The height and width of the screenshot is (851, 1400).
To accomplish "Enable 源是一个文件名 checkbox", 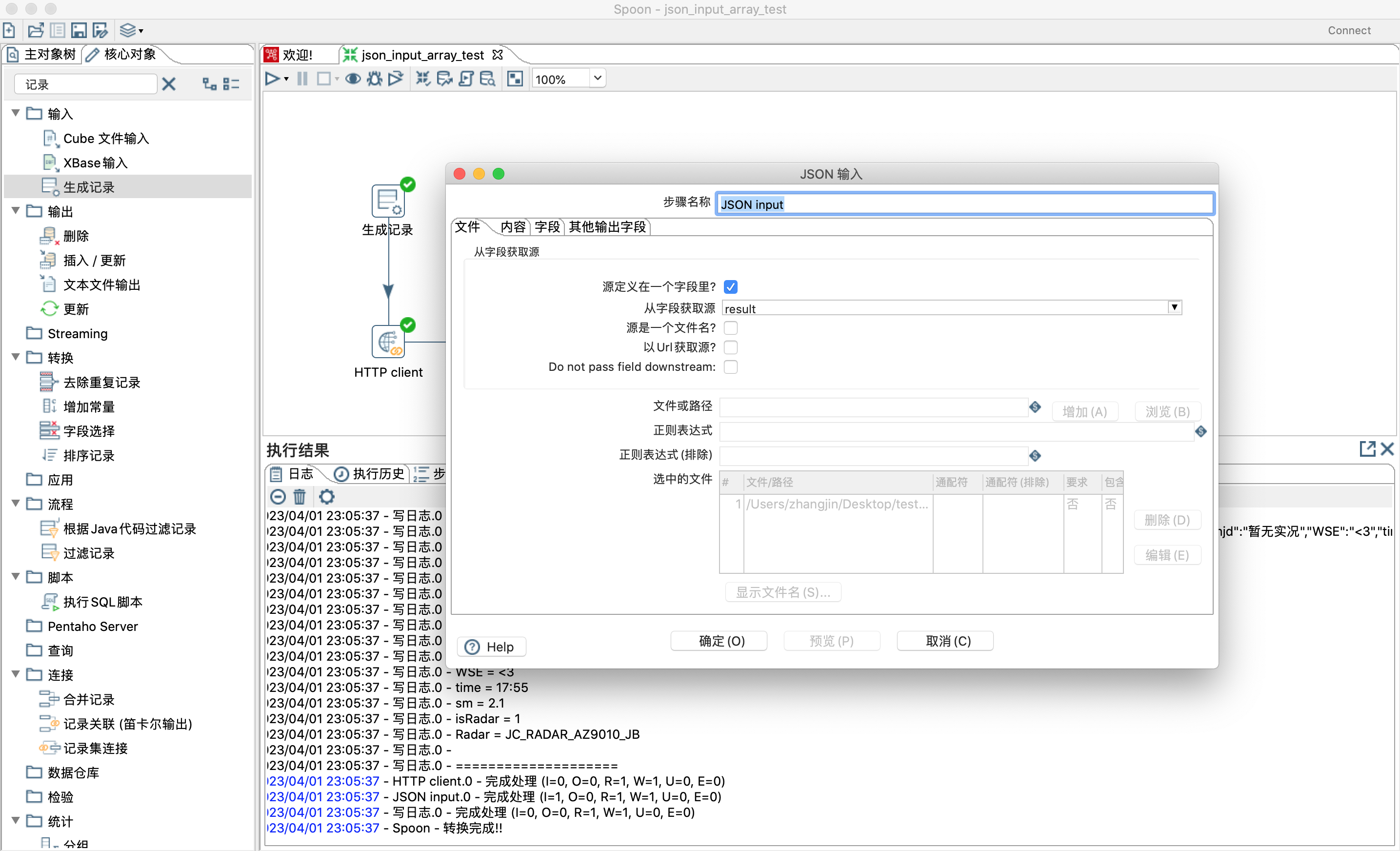I will 731,328.
